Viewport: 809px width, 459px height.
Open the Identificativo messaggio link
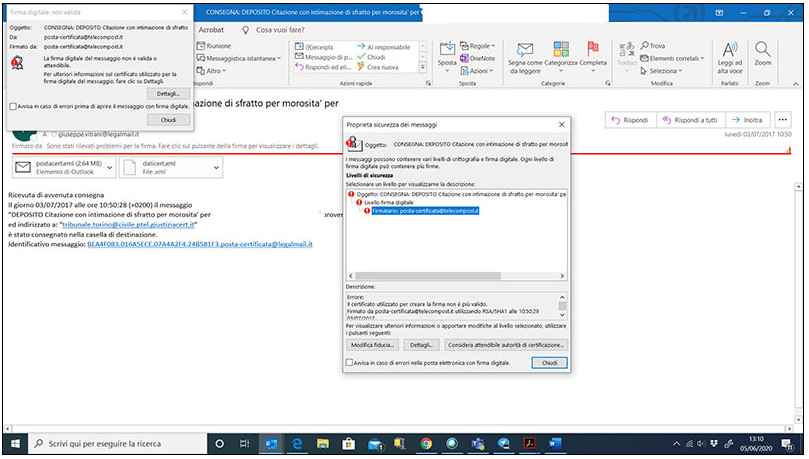tap(200, 244)
